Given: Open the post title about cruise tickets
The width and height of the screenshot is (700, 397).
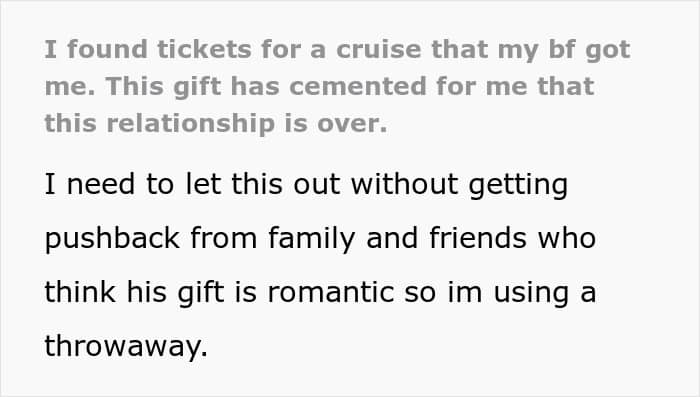Looking at the screenshot, I should [337, 86].
